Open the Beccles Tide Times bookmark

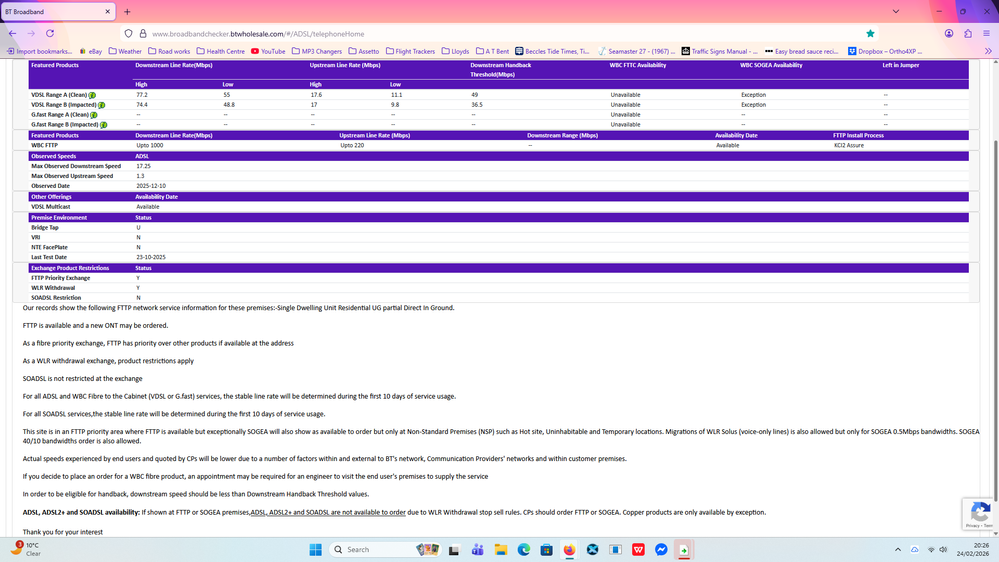point(552,51)
